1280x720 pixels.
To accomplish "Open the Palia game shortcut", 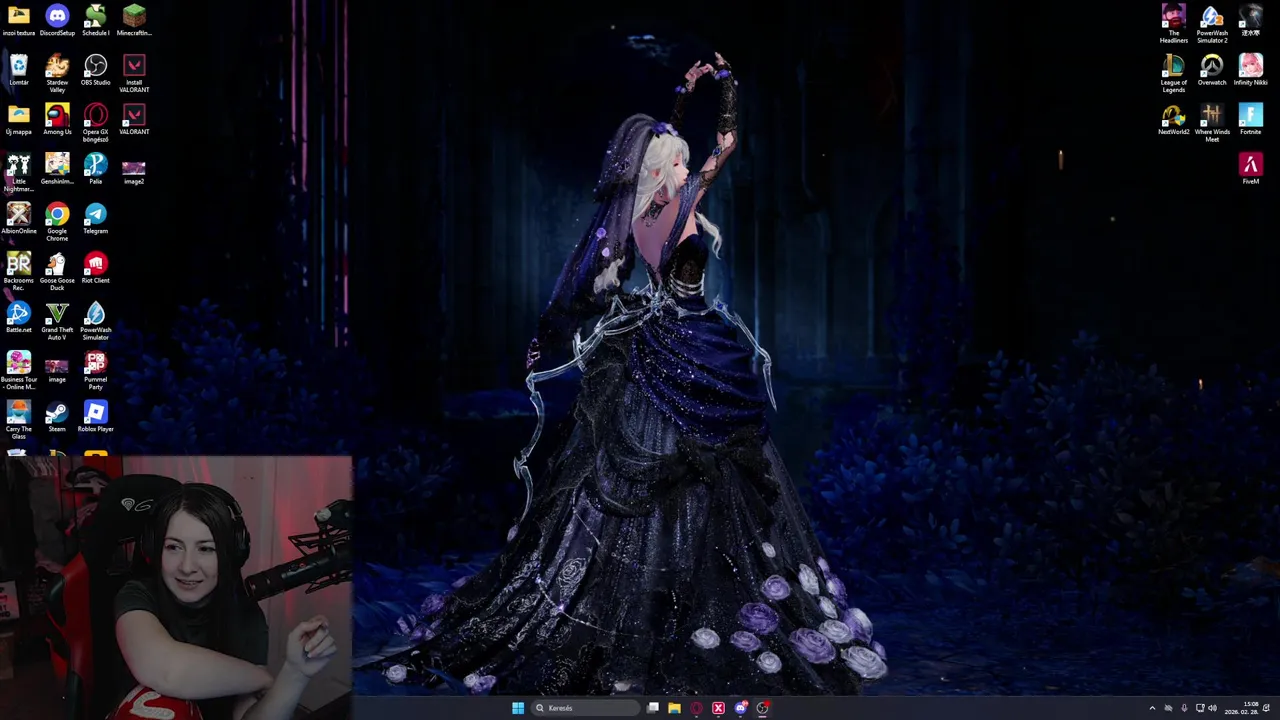I will (x=96, y=168).
